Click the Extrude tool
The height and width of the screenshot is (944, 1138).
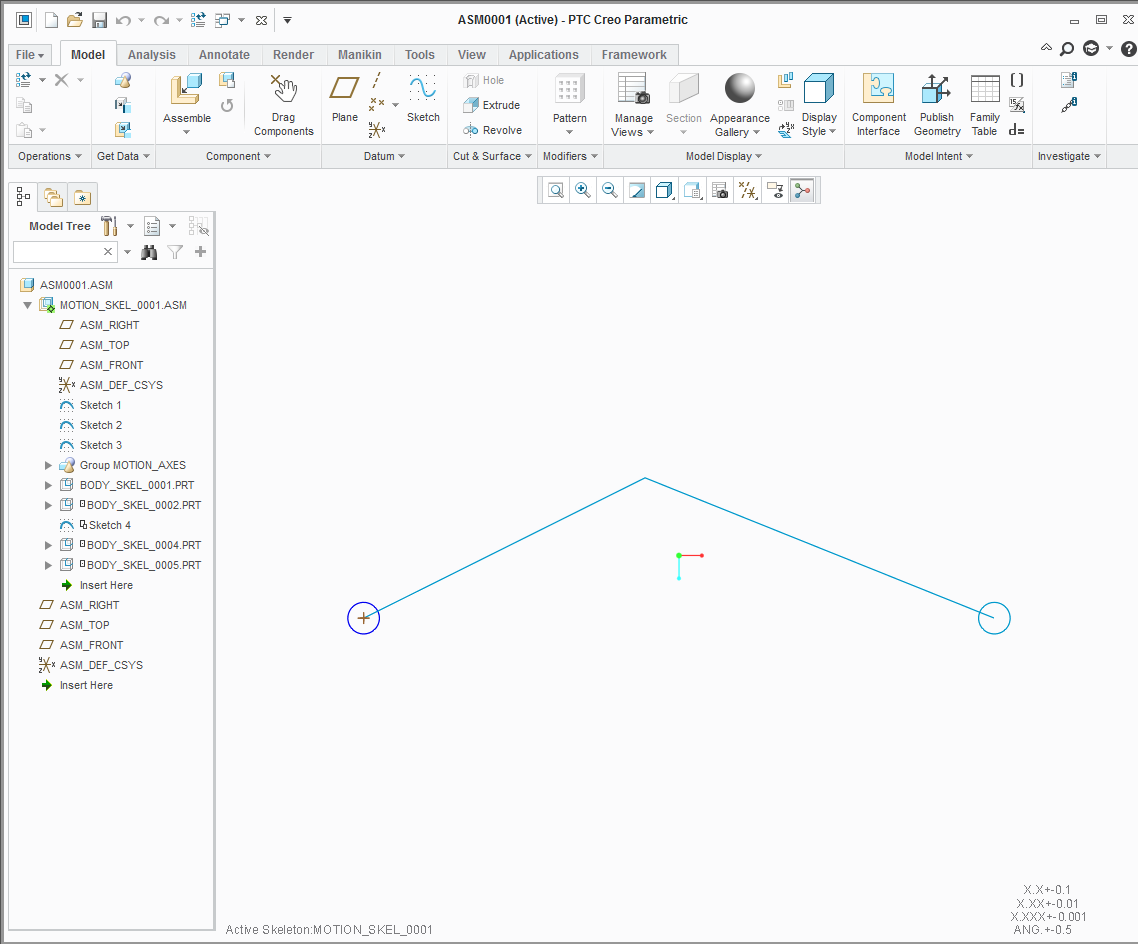click(x=492, y=105)
